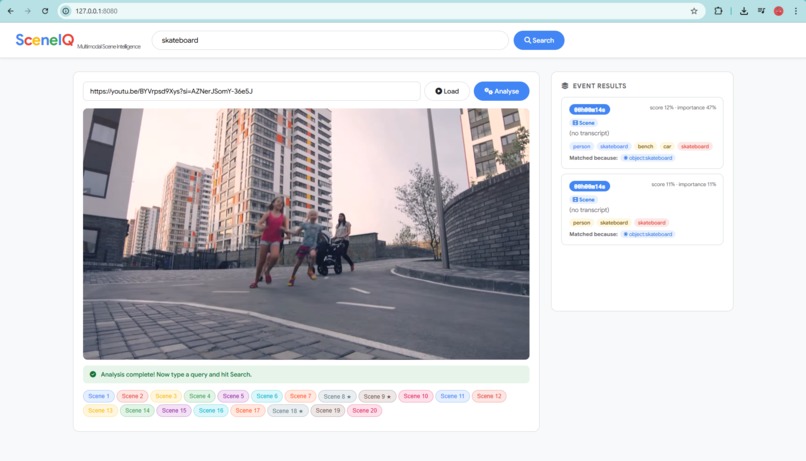Open the Scene 13 chip
The width and height of the screenshot is (806, 461).
pos(100,411)
